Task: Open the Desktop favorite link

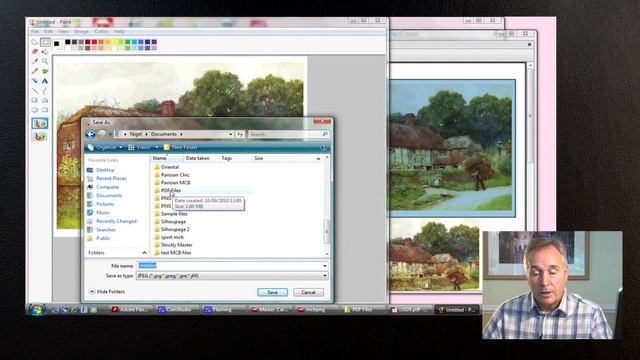Action: tap(105, 170)
